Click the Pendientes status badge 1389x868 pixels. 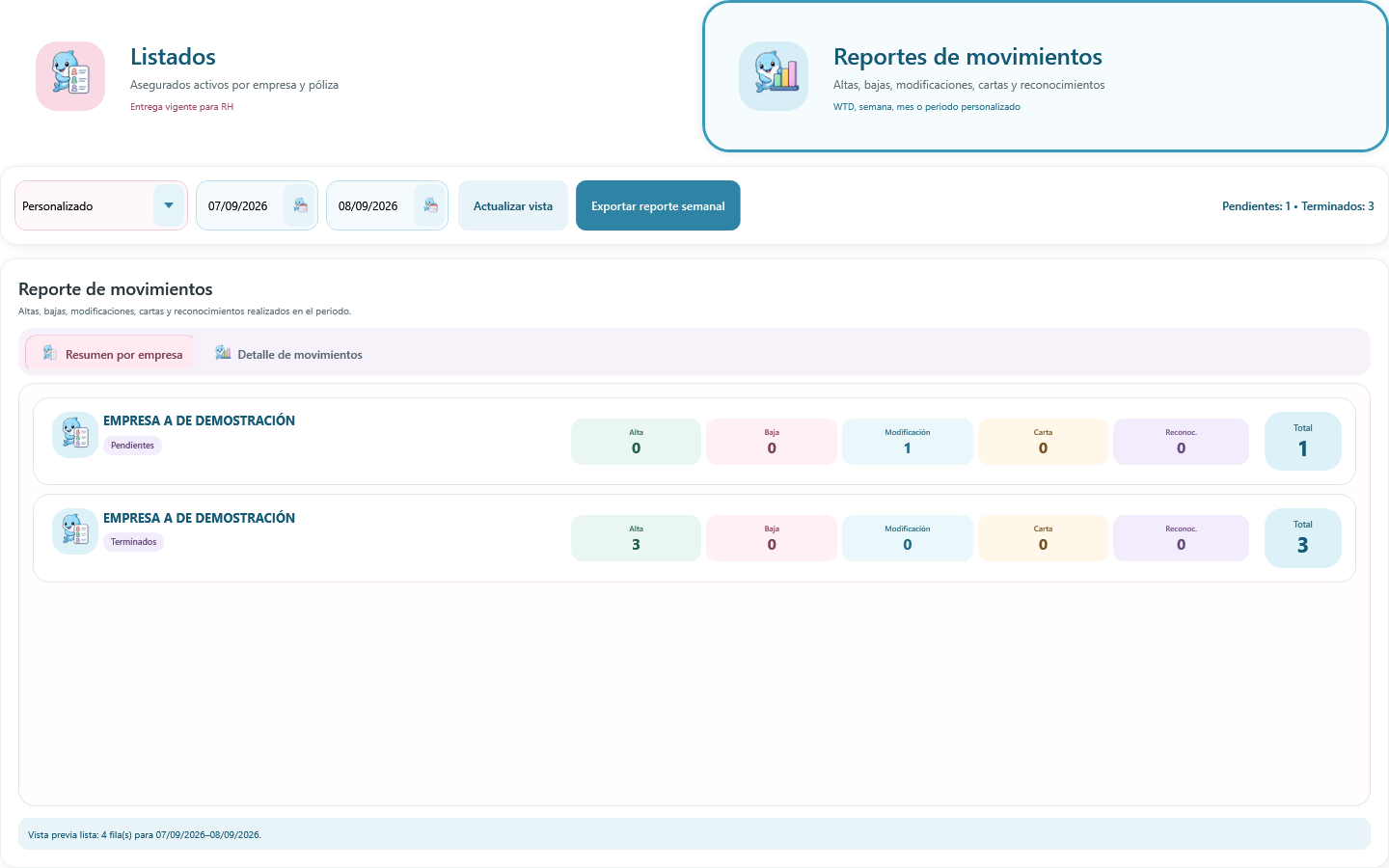(x=132, y=446)
